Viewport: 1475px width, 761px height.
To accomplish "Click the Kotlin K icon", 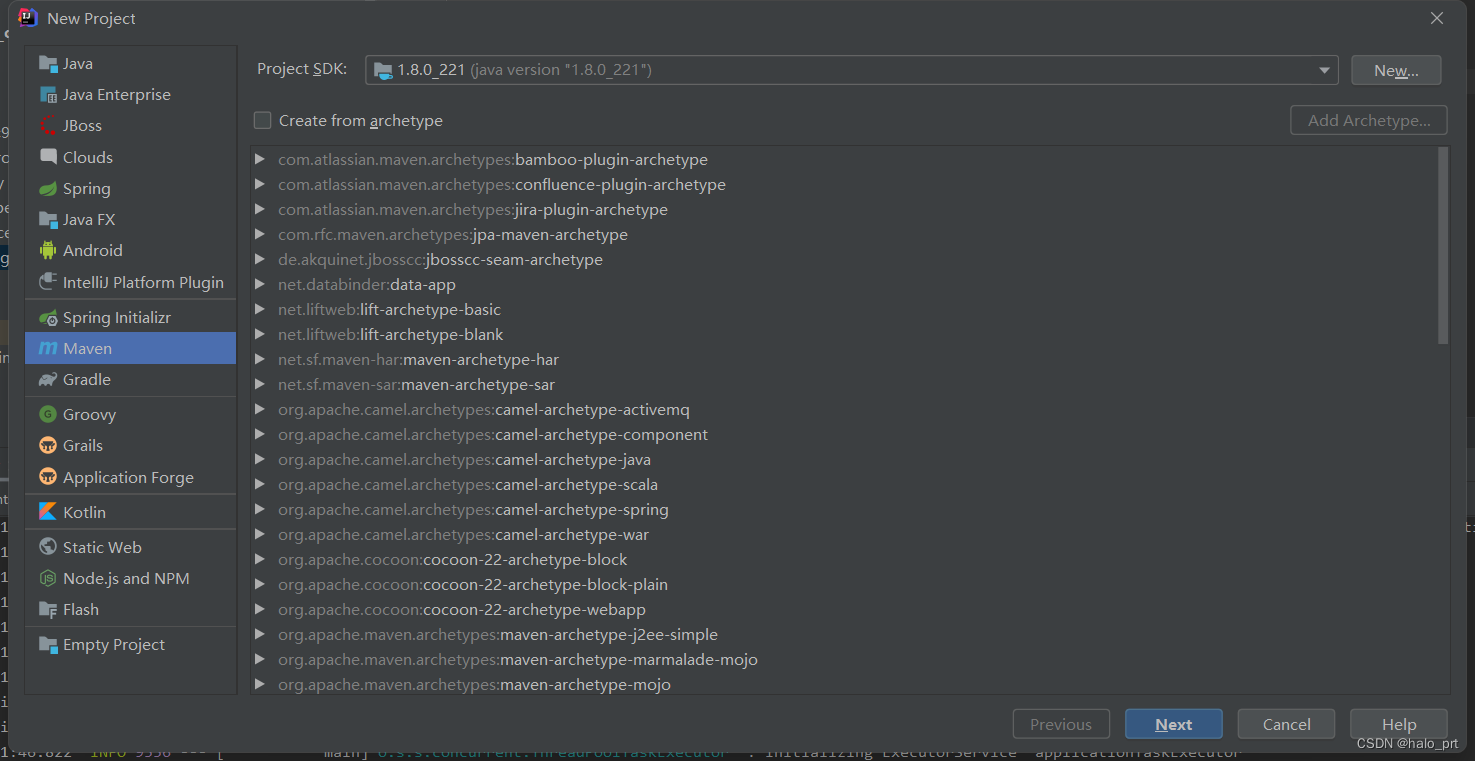I will [x=48, y=512].
